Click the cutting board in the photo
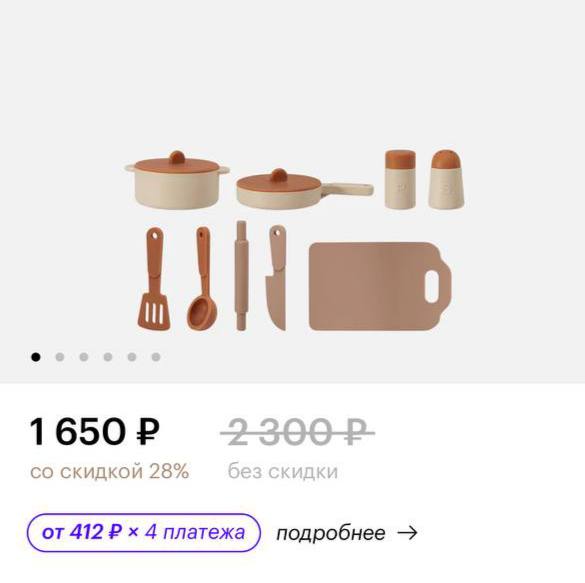The width and height of the screenshot is (585, 583). [380, 286]
